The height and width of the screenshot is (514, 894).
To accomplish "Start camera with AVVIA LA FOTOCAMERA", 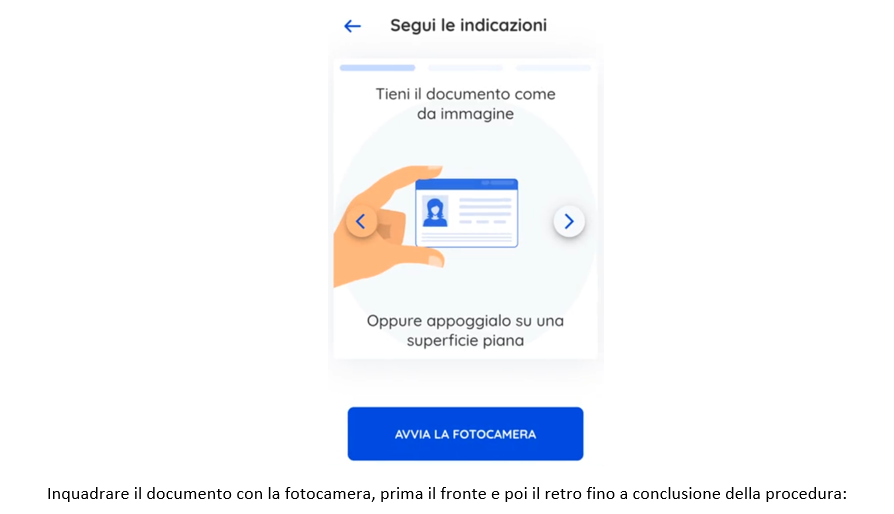I will 465,434.
